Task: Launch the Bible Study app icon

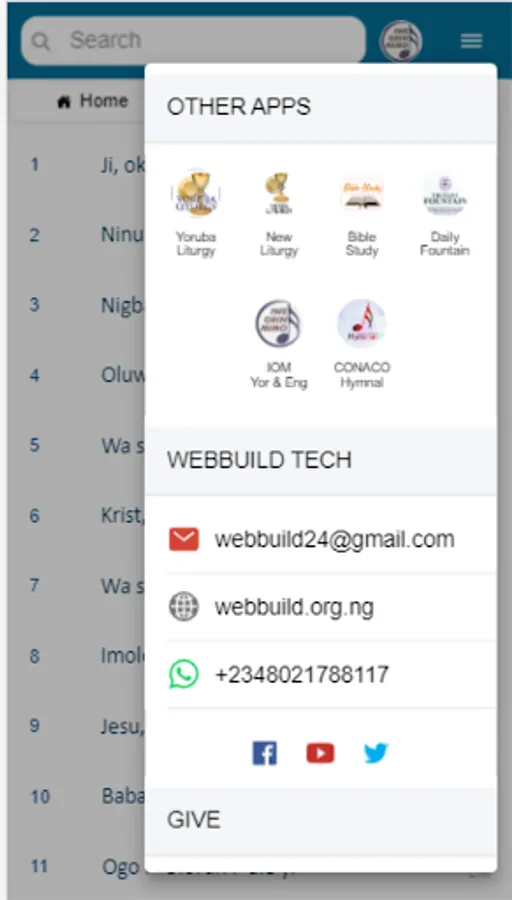Action: pos(362,193)
